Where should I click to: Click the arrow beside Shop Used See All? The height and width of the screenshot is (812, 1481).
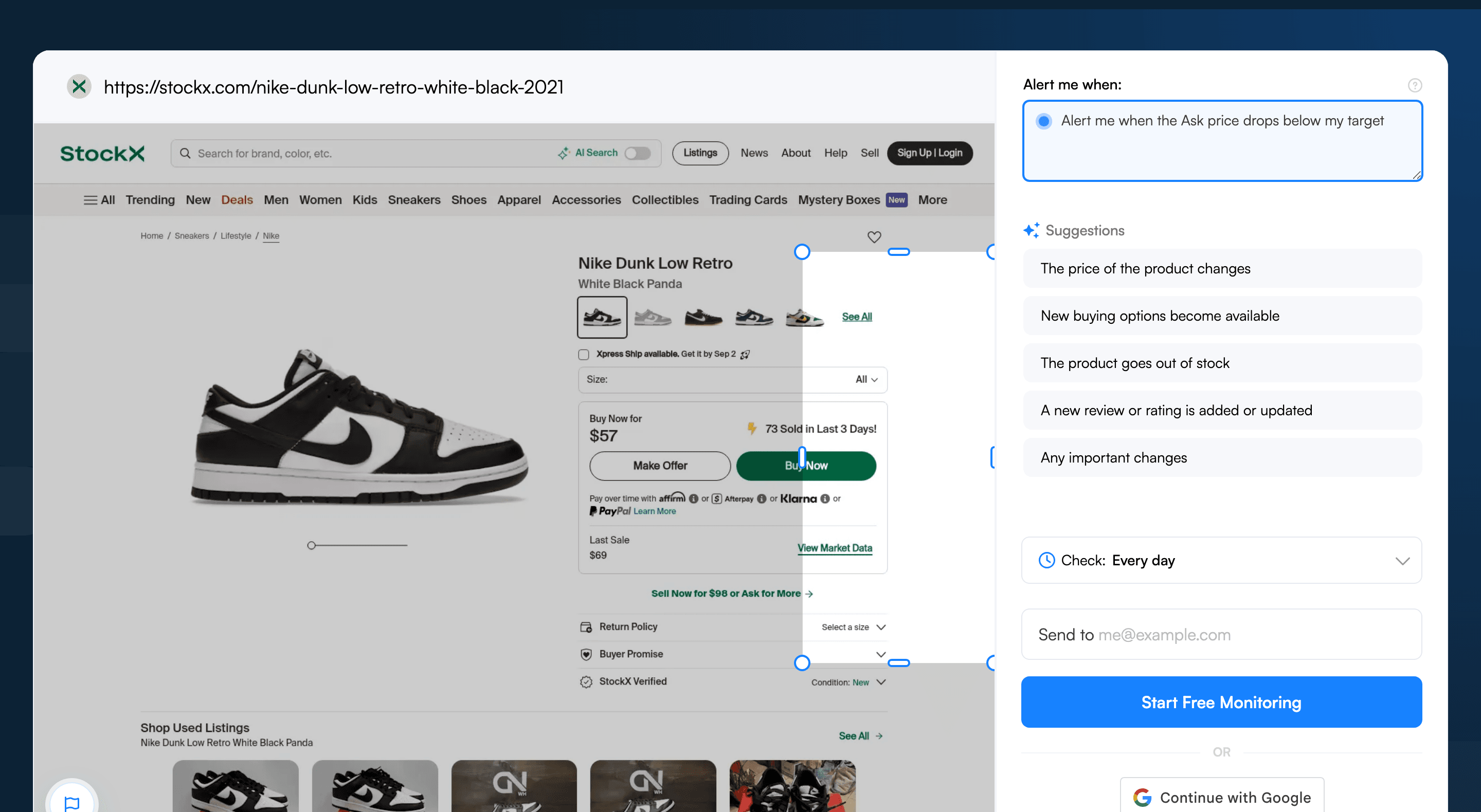(x=879, y=736)
